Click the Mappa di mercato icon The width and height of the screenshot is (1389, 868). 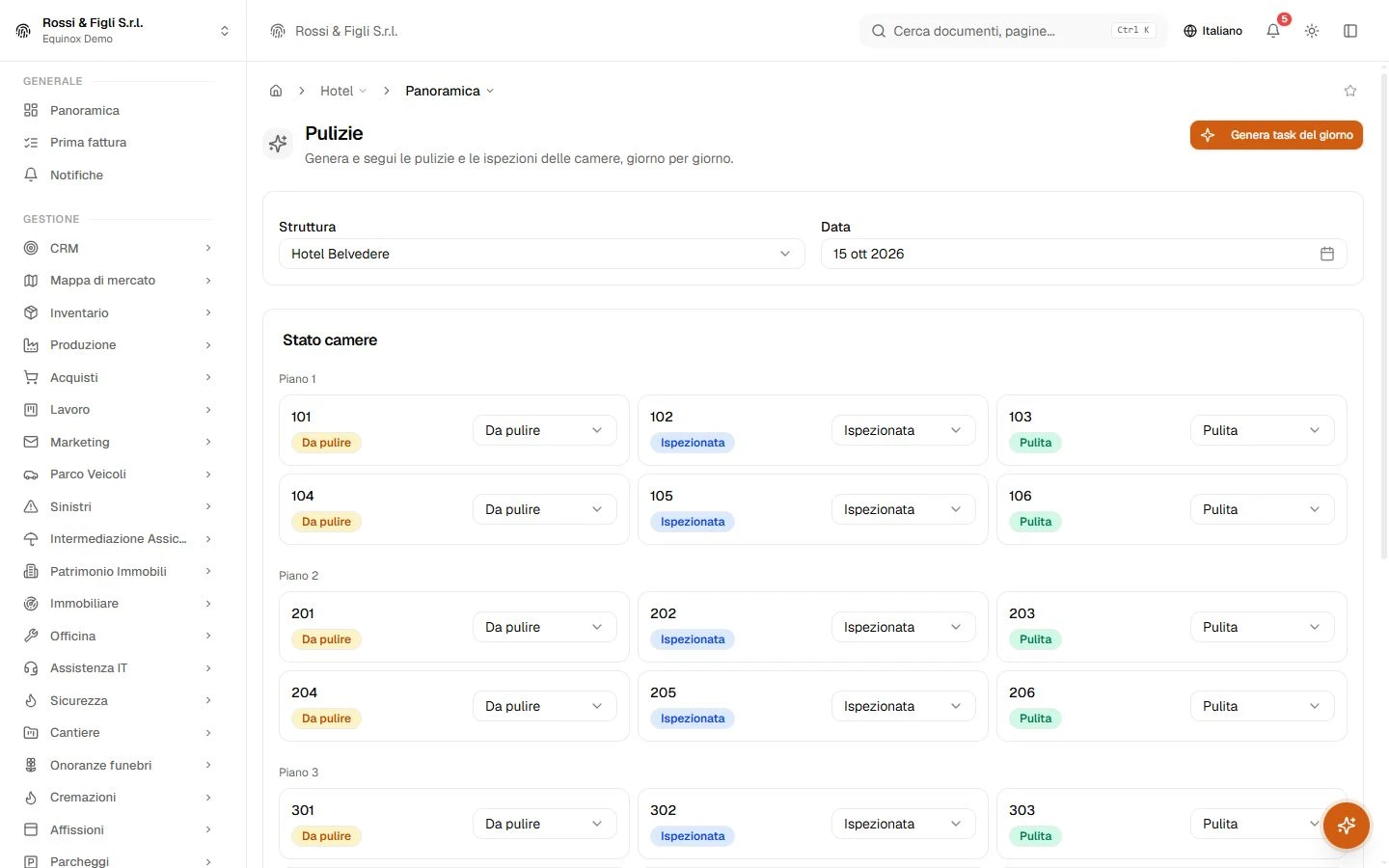coord(31,281)
